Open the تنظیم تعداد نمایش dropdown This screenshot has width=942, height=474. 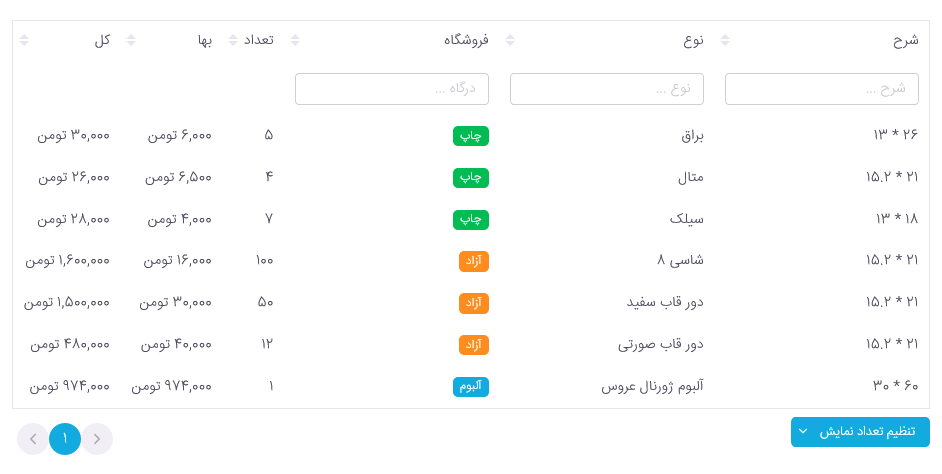[x=860, y=432]
